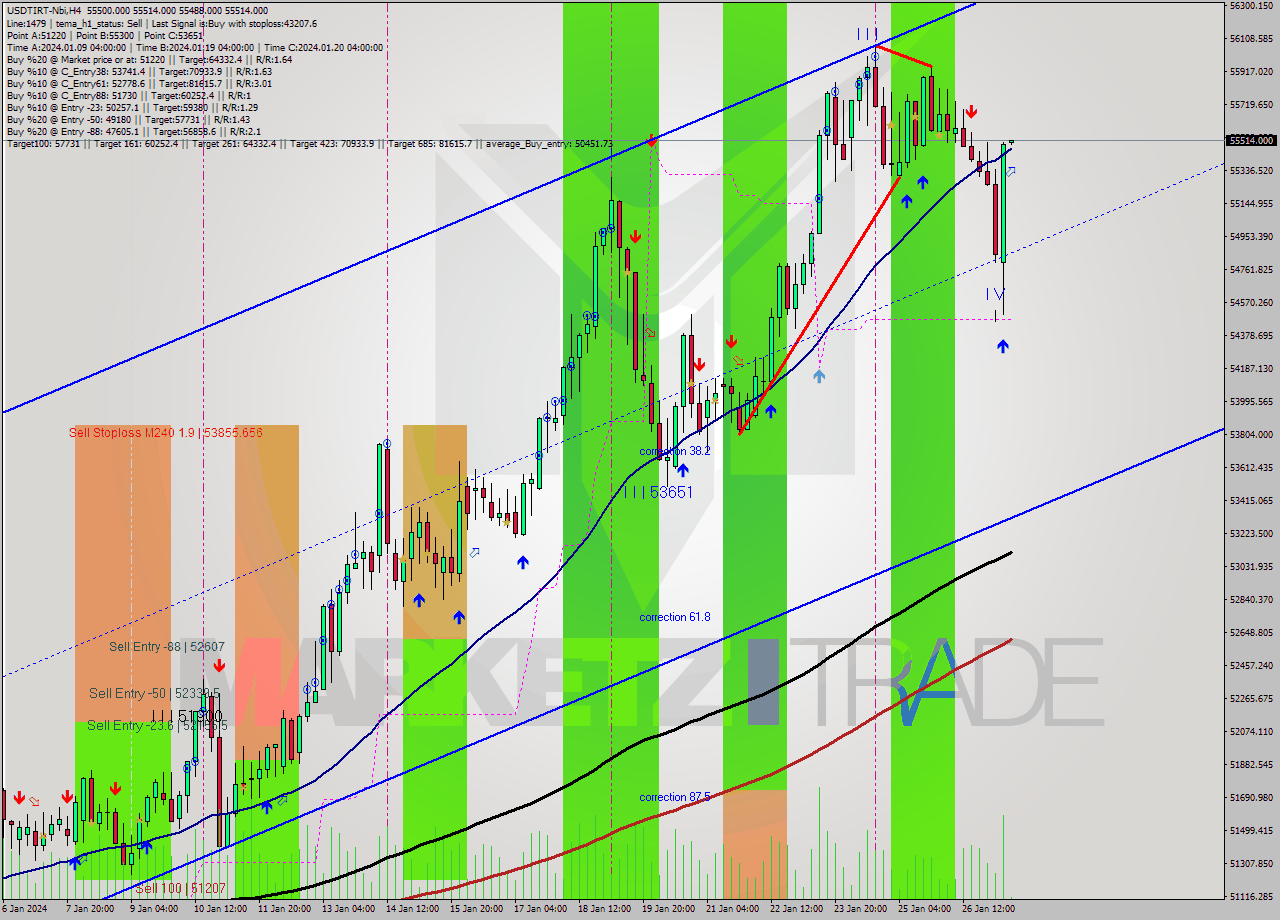Viewport: 1280px width, 920px height.
Task: Select the 'correction 87.5' chart label
Action: click(x=675, y=797)
